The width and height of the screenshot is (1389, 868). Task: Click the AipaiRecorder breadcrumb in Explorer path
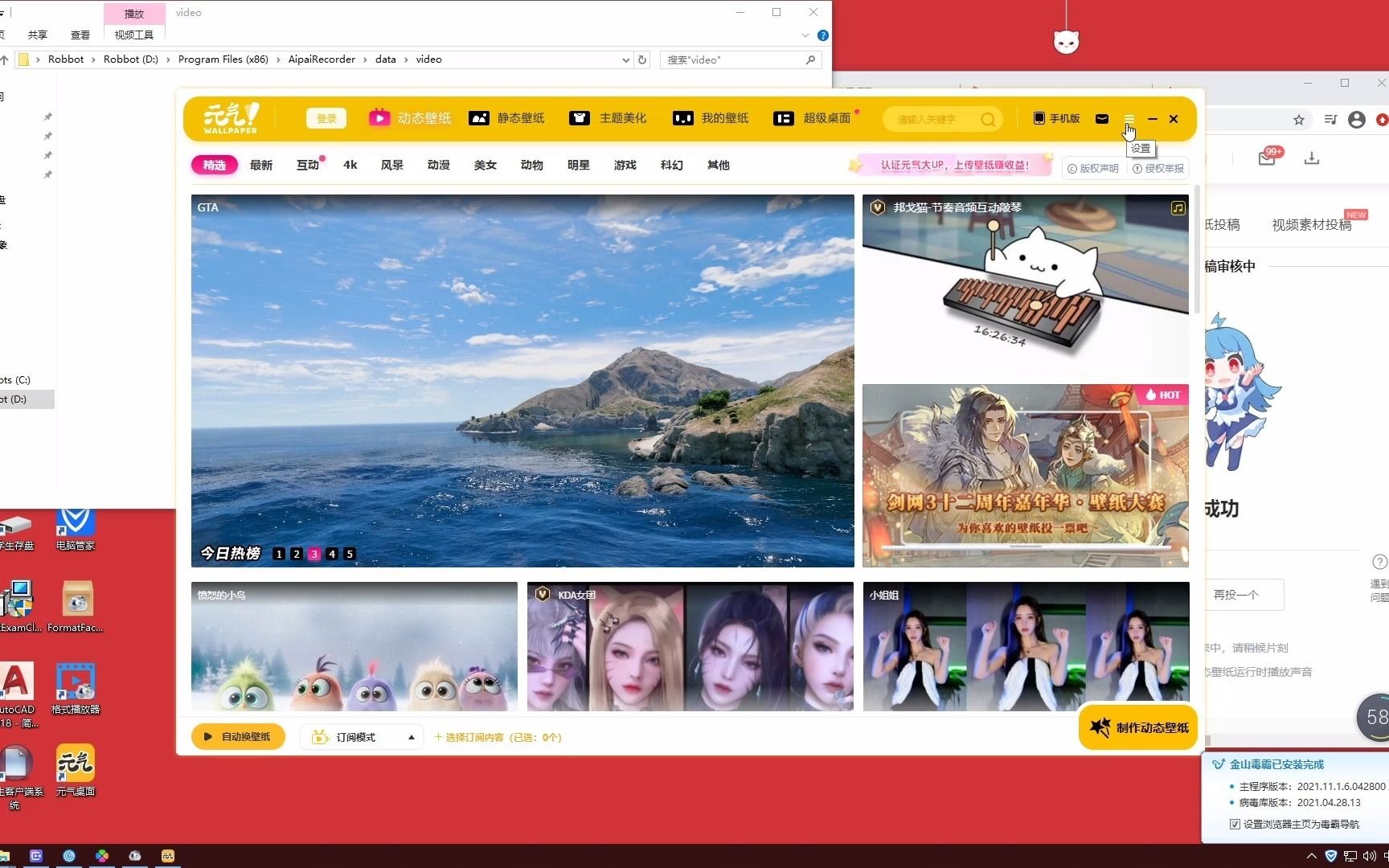pos(322,59)
